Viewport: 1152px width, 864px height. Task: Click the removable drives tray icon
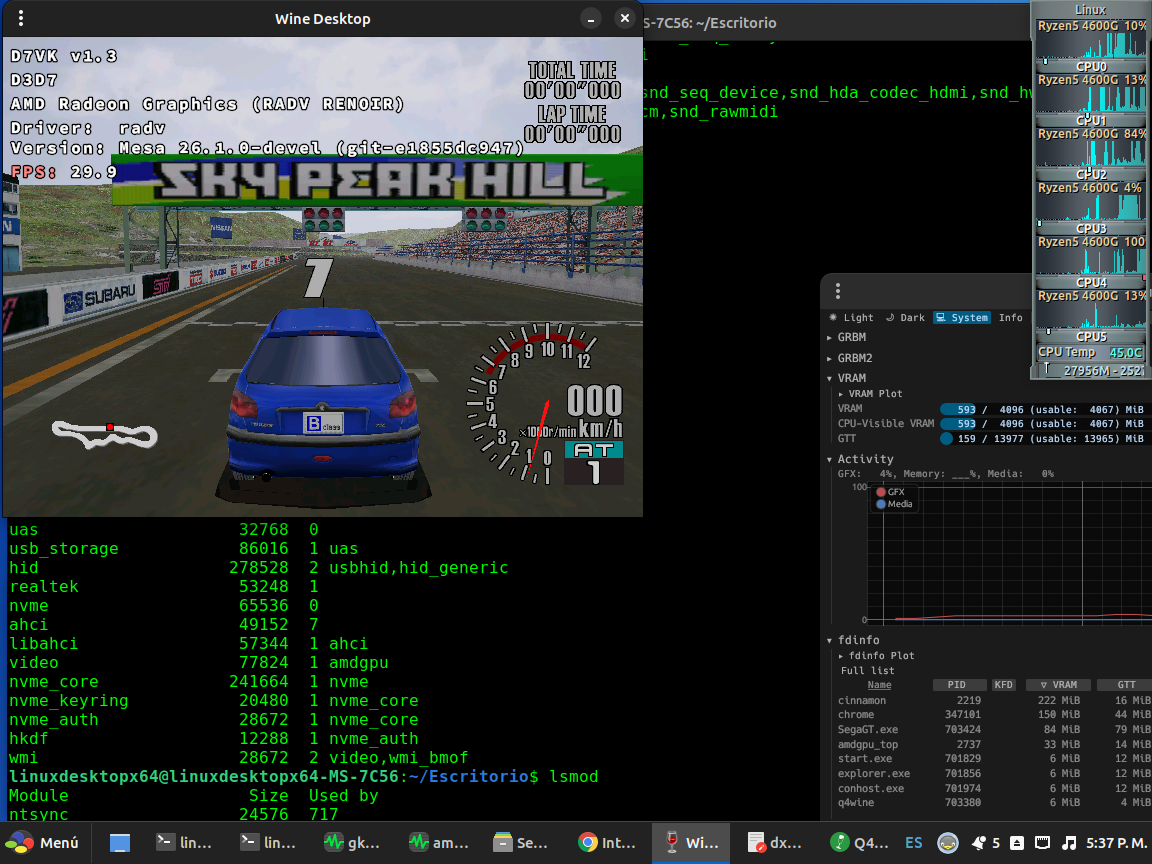pos(1017,843)
